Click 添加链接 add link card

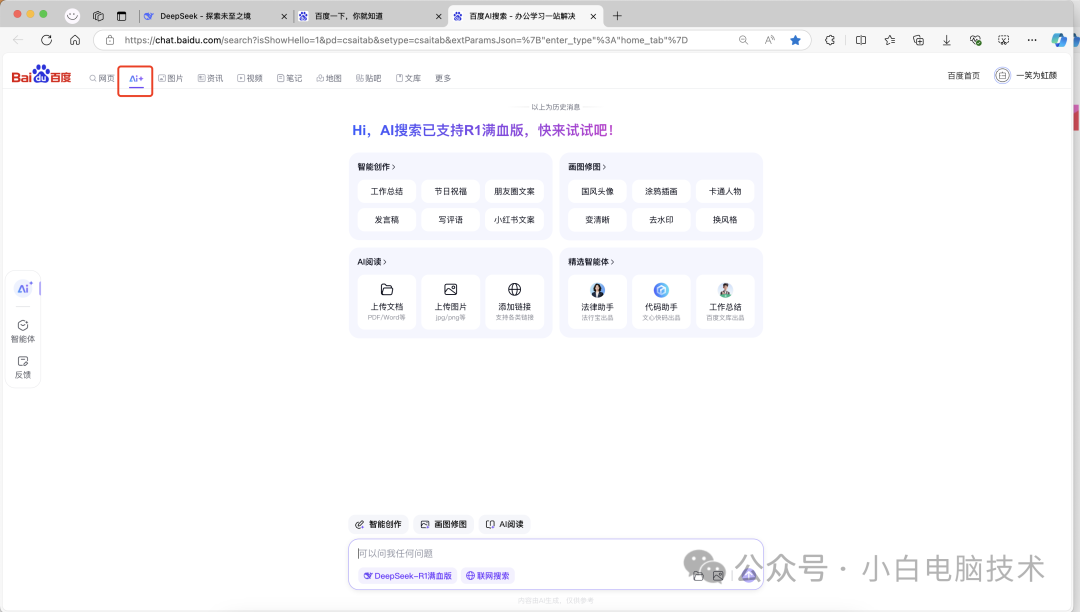tap(515, 302)
